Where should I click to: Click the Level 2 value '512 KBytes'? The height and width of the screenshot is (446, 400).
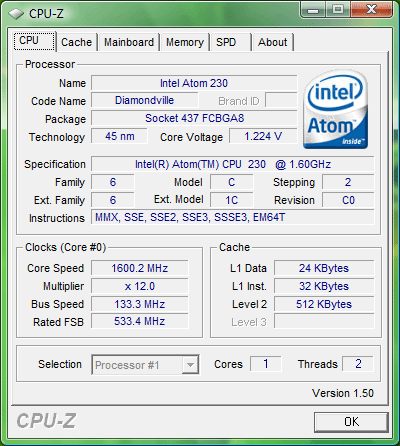(x=324, y=304)
